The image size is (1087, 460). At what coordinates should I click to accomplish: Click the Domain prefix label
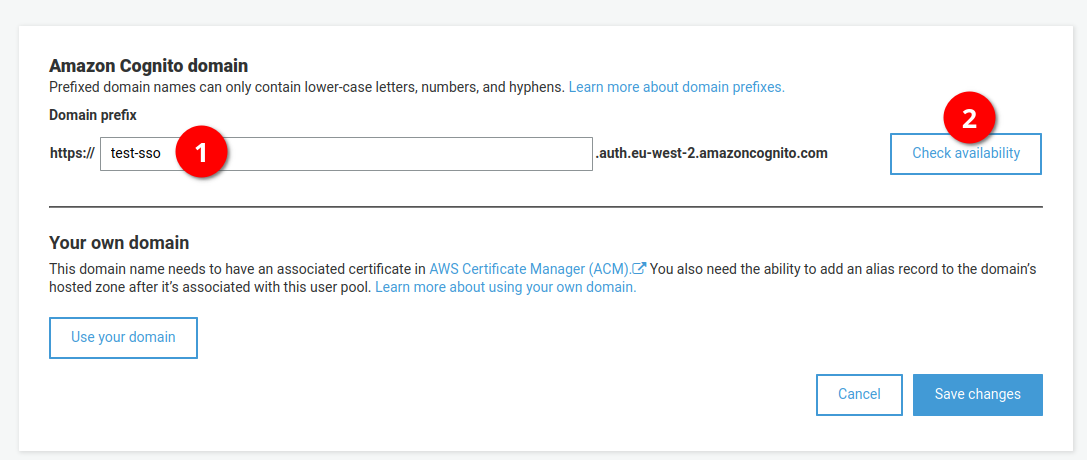pyautogui.click(x=93, y=116)
